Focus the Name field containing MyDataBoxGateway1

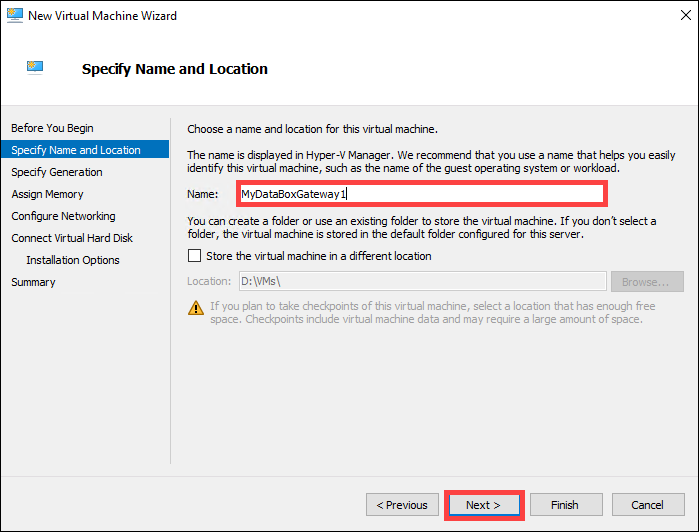422,194
